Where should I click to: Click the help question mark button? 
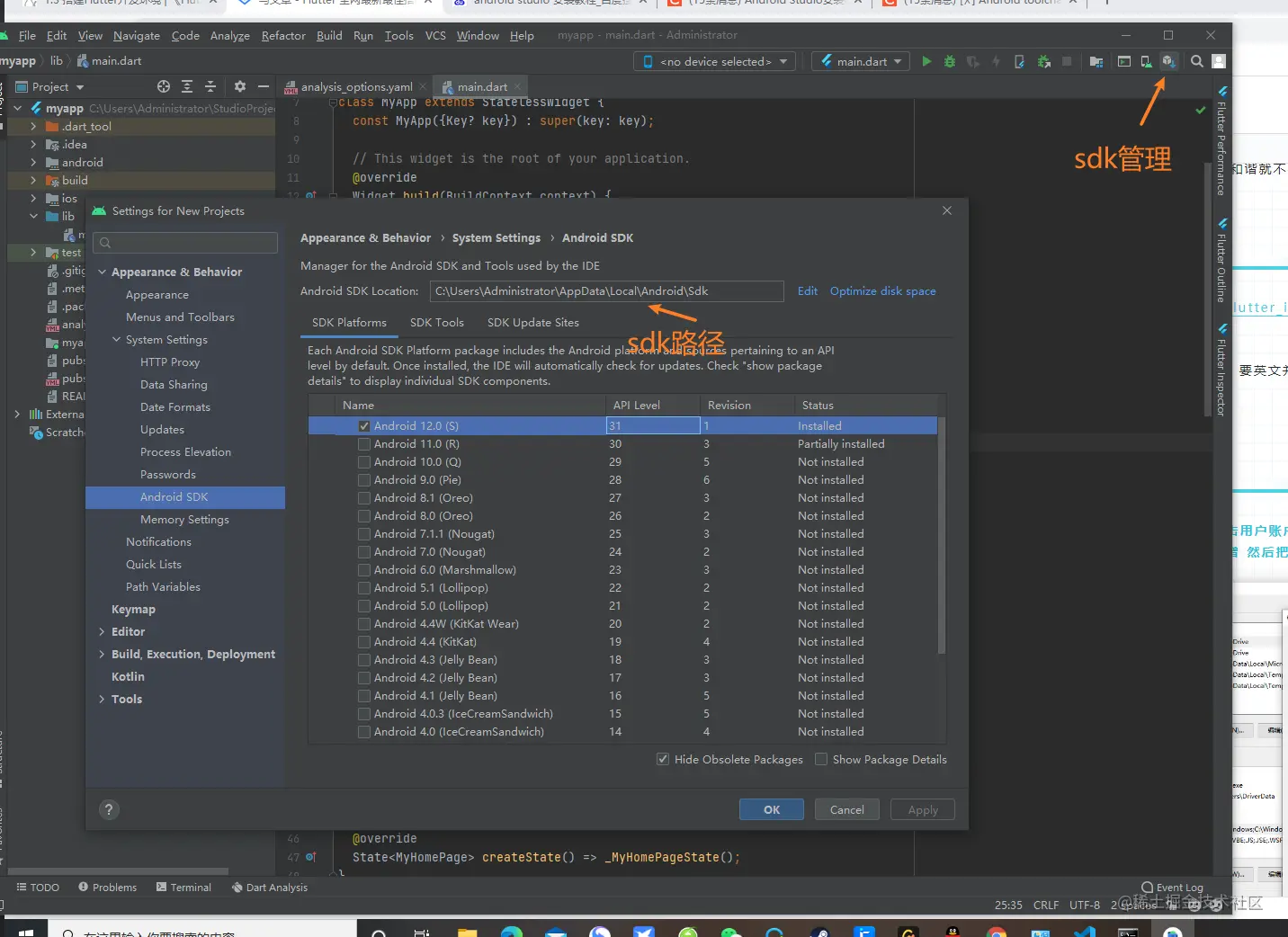pyautogui.click(x=109, y=809)
